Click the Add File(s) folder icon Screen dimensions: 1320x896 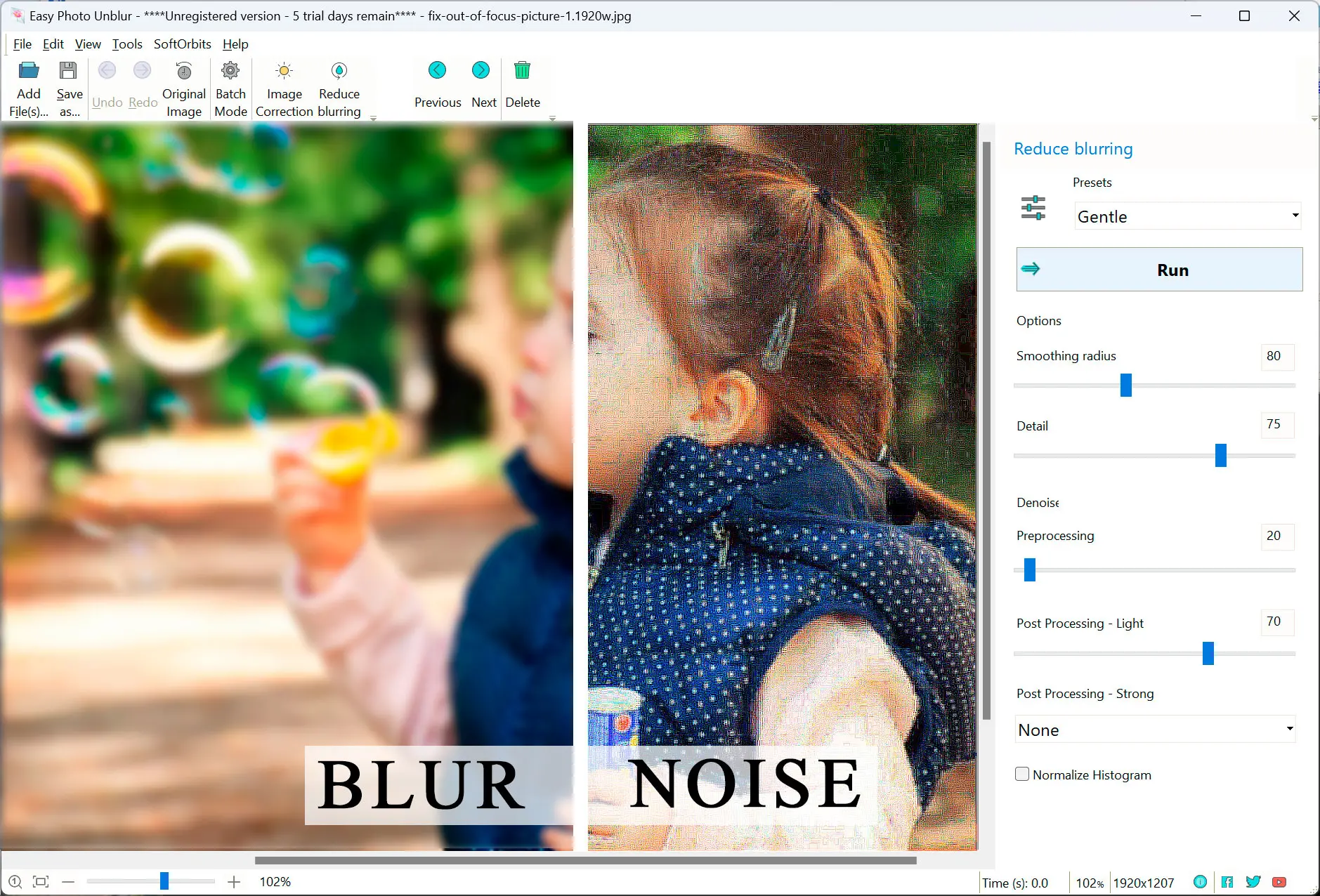(28, 71)
